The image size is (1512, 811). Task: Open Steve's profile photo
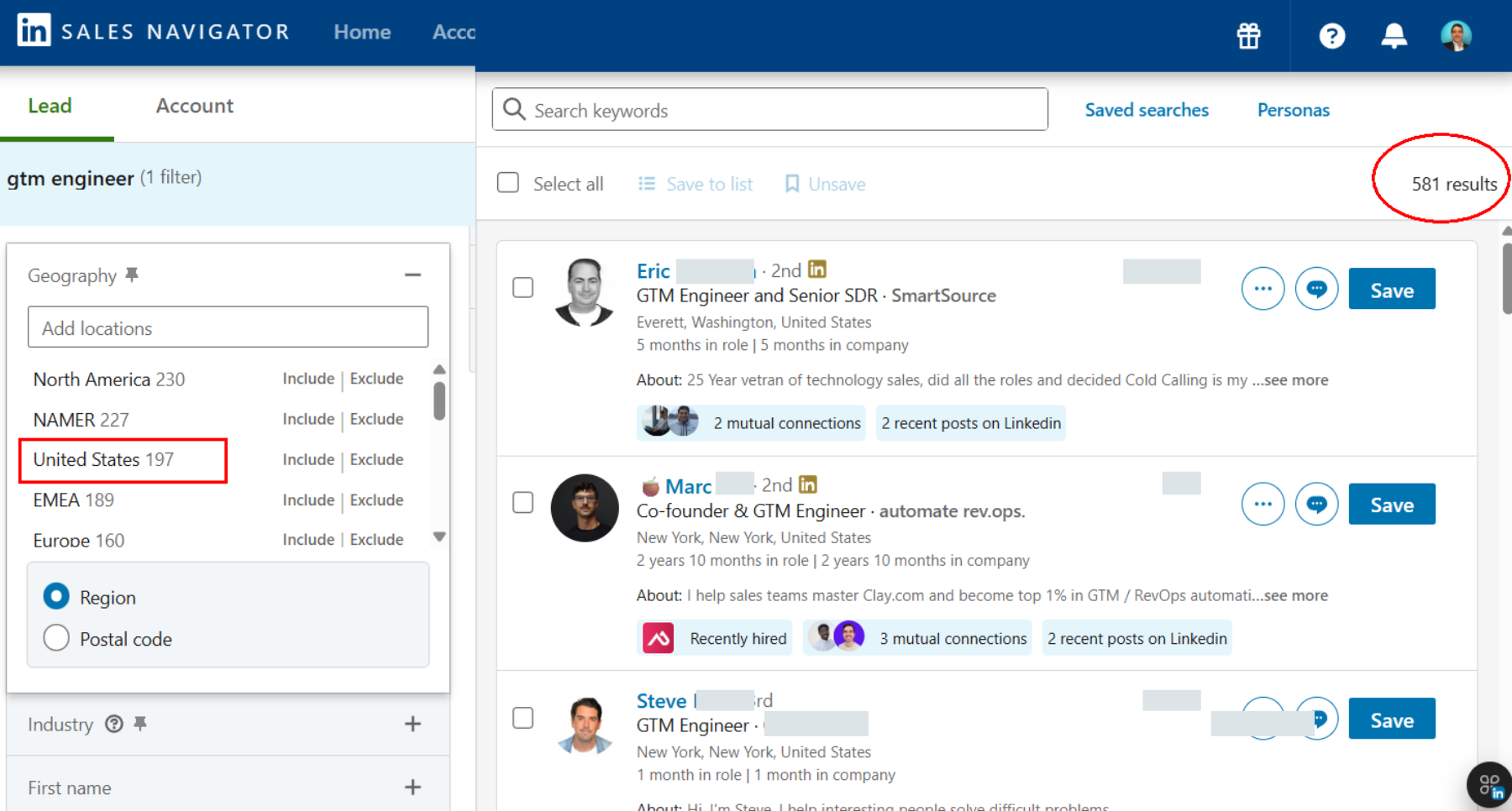pos(585,725)
